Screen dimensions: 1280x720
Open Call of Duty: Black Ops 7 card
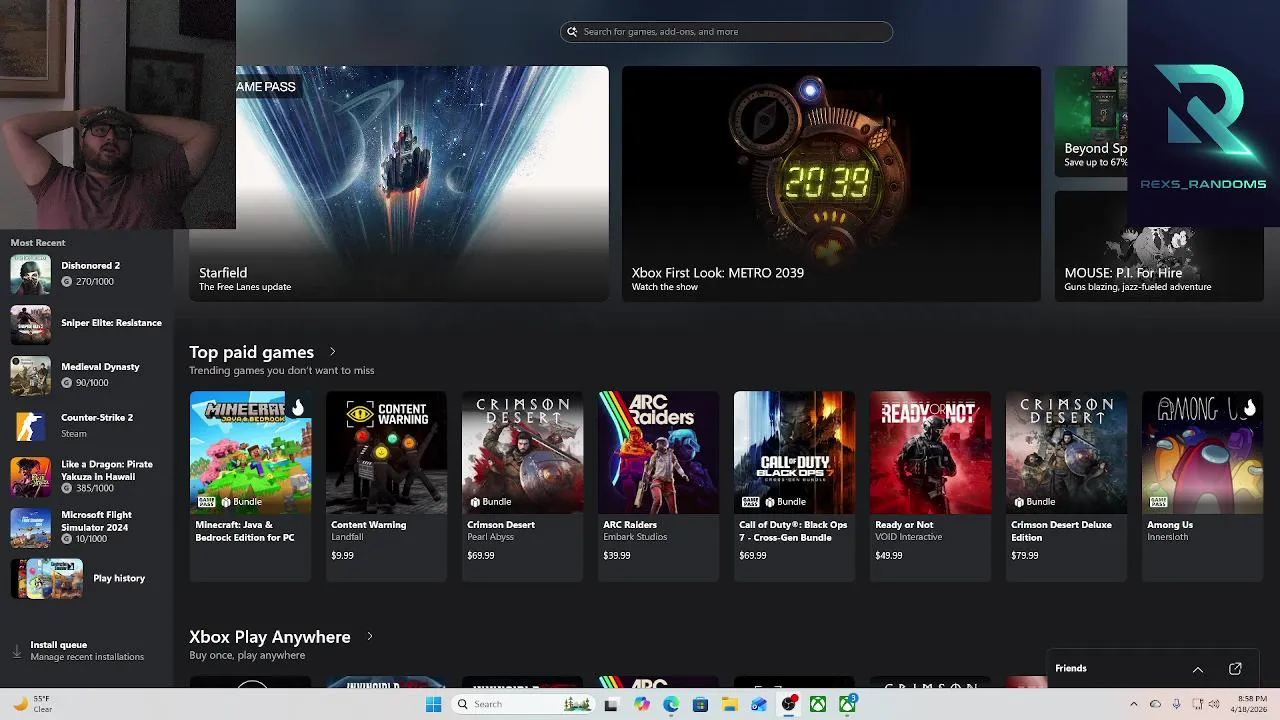pyautogui.click(x=794, y=486)
